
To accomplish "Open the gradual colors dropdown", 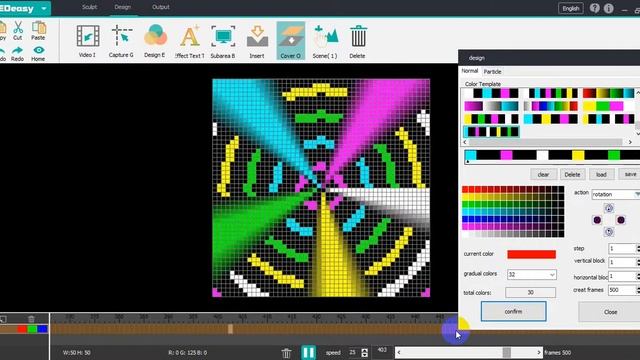I will 531,275.
